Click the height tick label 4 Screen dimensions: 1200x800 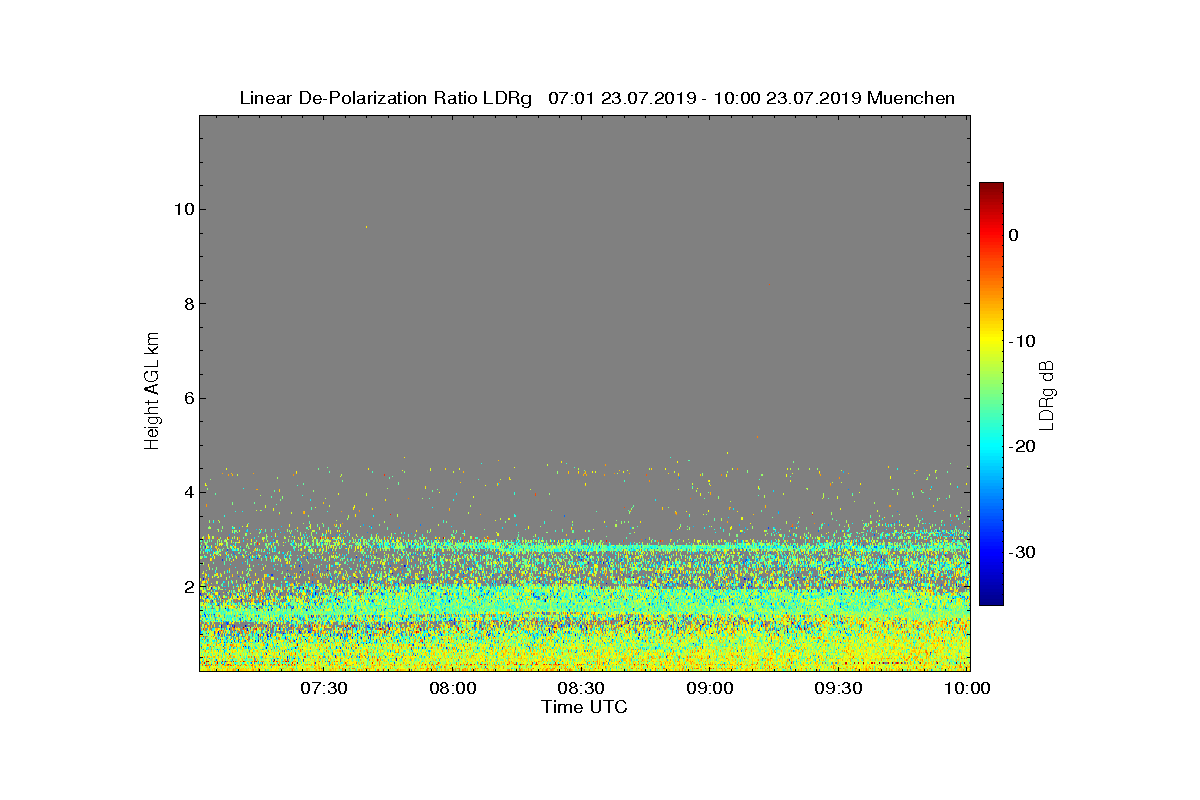pyautogui.click(x=188, y=492)
